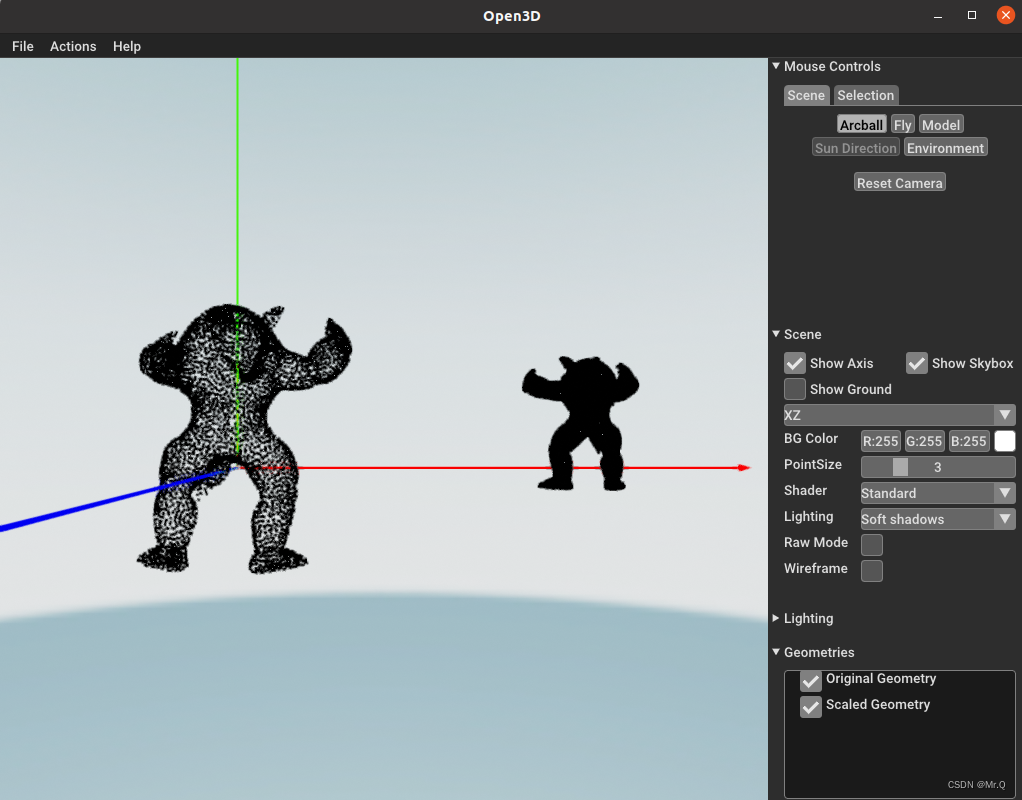Uncheck the Show Axis checkbox

[x=795, y=363]
